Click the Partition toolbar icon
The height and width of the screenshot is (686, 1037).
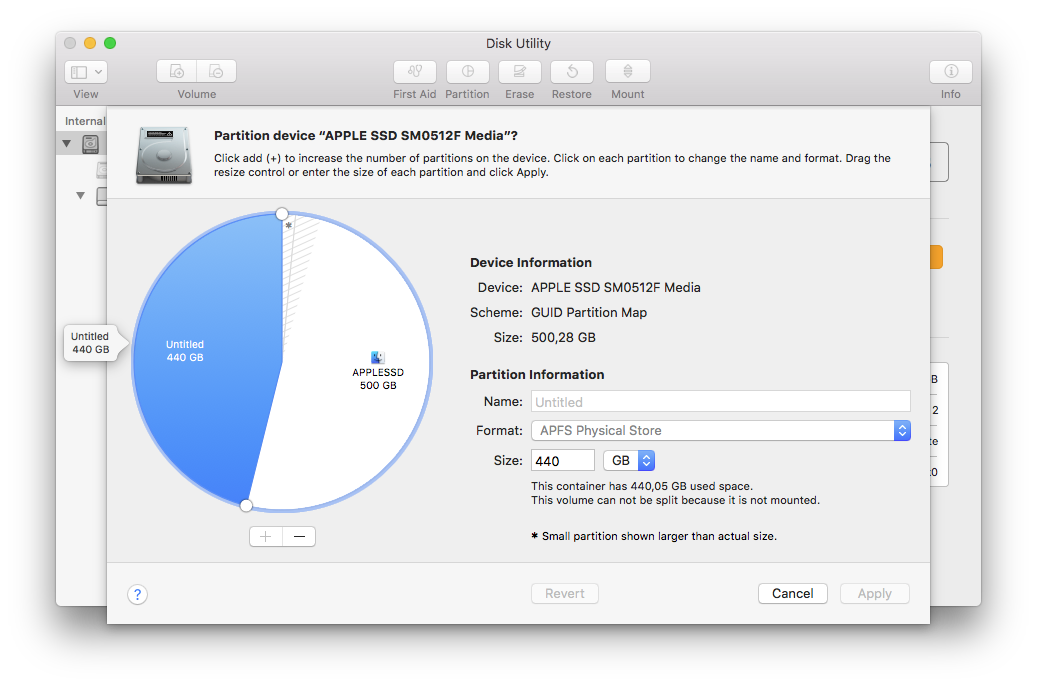coord(468,71)
